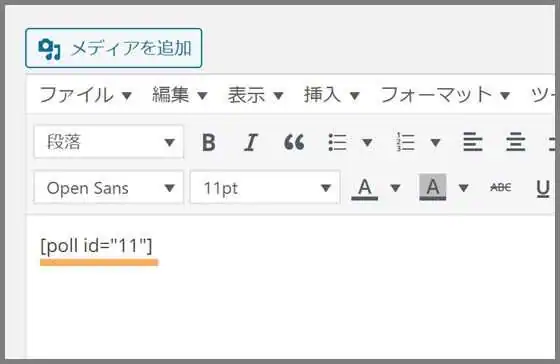Expand the text color picker arrow
The image size is (560, 364).
tap(395, 188)
